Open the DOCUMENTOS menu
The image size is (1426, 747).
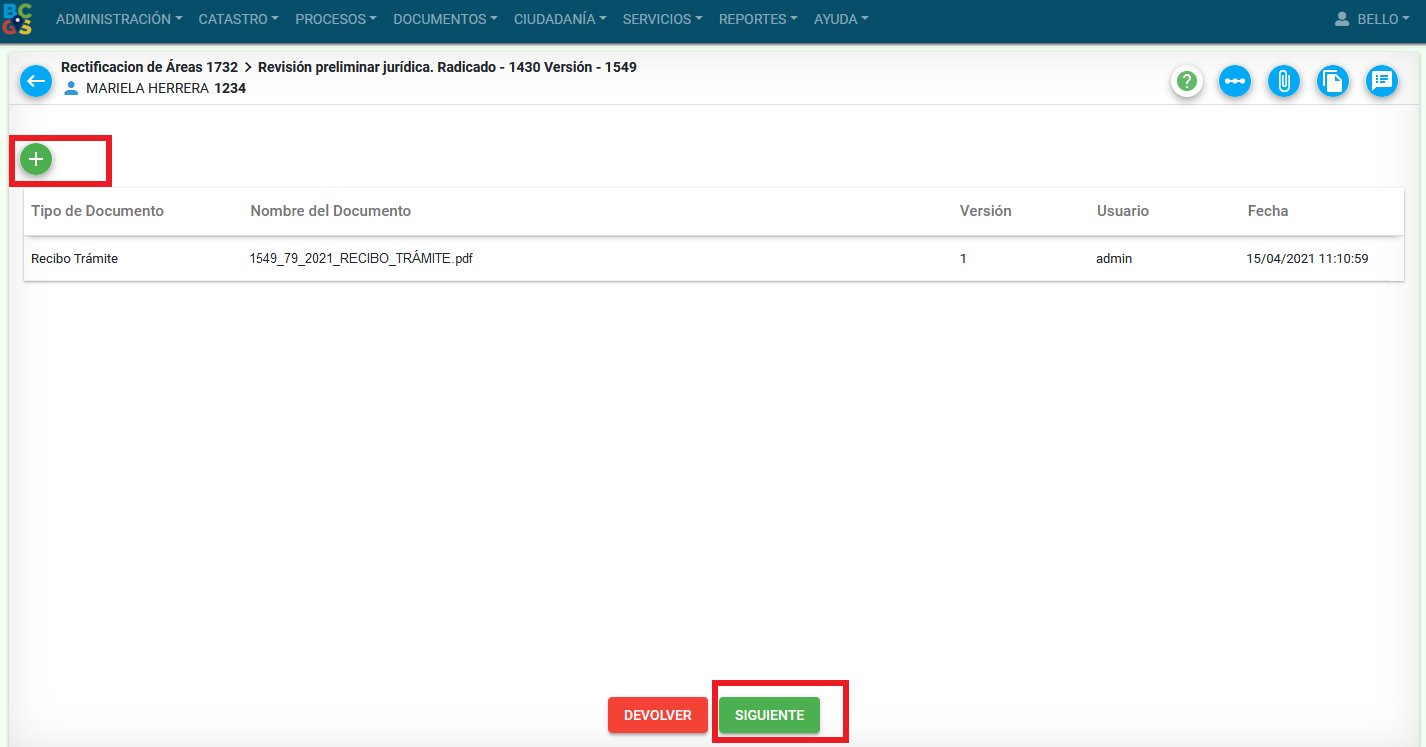point(445,19)
